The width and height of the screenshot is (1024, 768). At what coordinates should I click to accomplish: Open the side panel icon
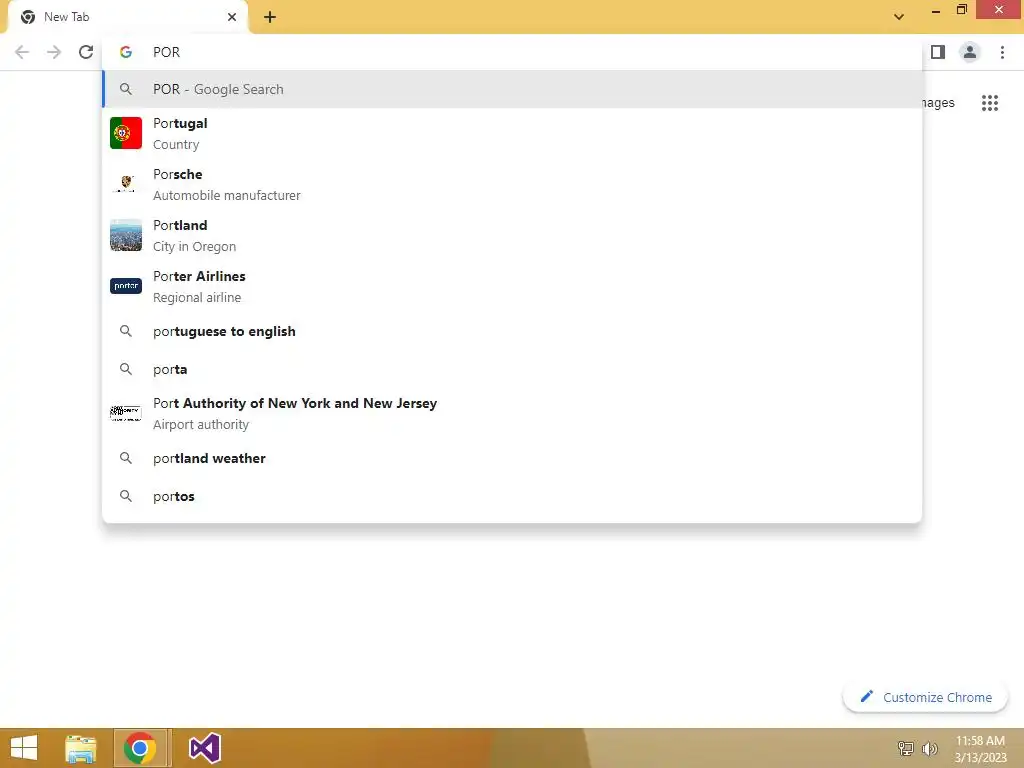pos(938,52)
